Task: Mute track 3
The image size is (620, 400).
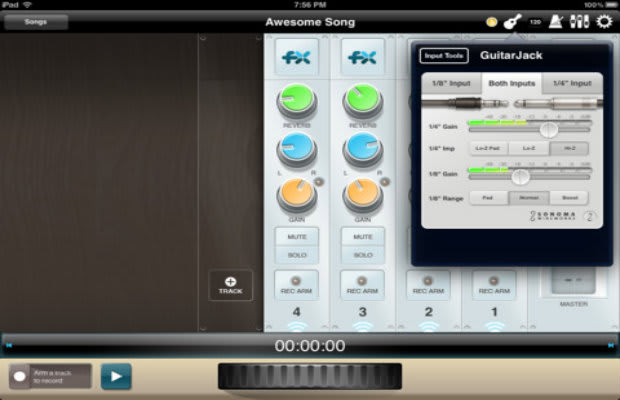Action: (363, 237)
